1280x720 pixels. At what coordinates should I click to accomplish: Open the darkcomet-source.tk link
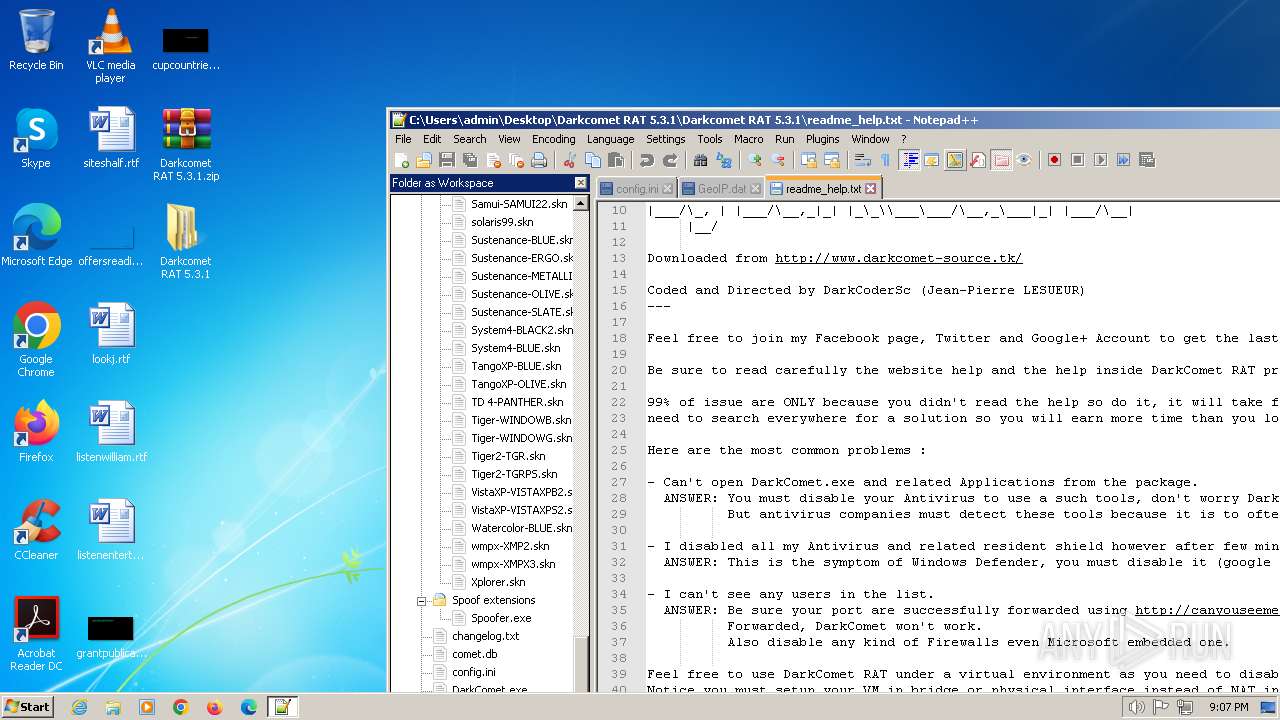[898, 258]
